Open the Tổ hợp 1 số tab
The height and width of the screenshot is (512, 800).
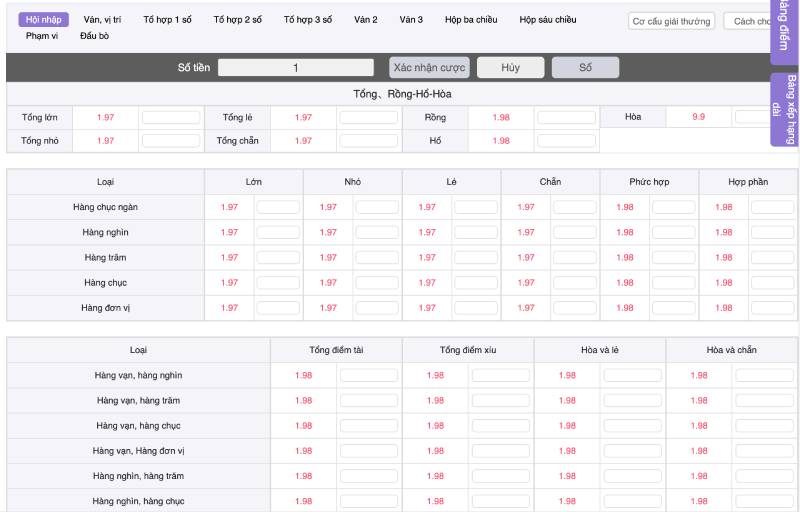click(167, 20)
